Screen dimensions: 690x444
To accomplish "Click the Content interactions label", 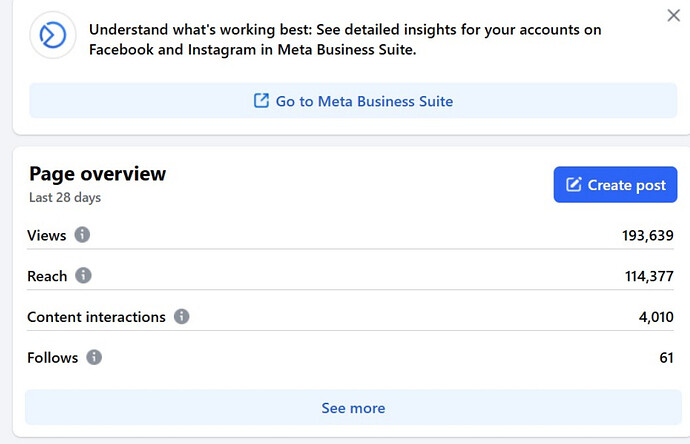I will tap(96, 317).
